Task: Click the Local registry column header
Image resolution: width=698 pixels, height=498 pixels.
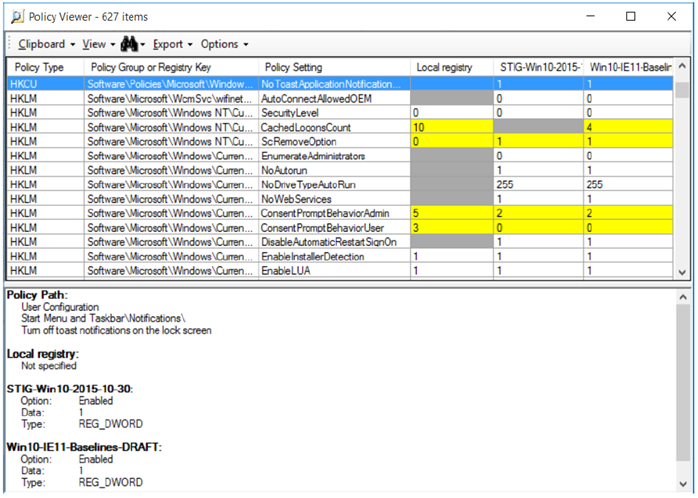Action: [x=451, y=67]
